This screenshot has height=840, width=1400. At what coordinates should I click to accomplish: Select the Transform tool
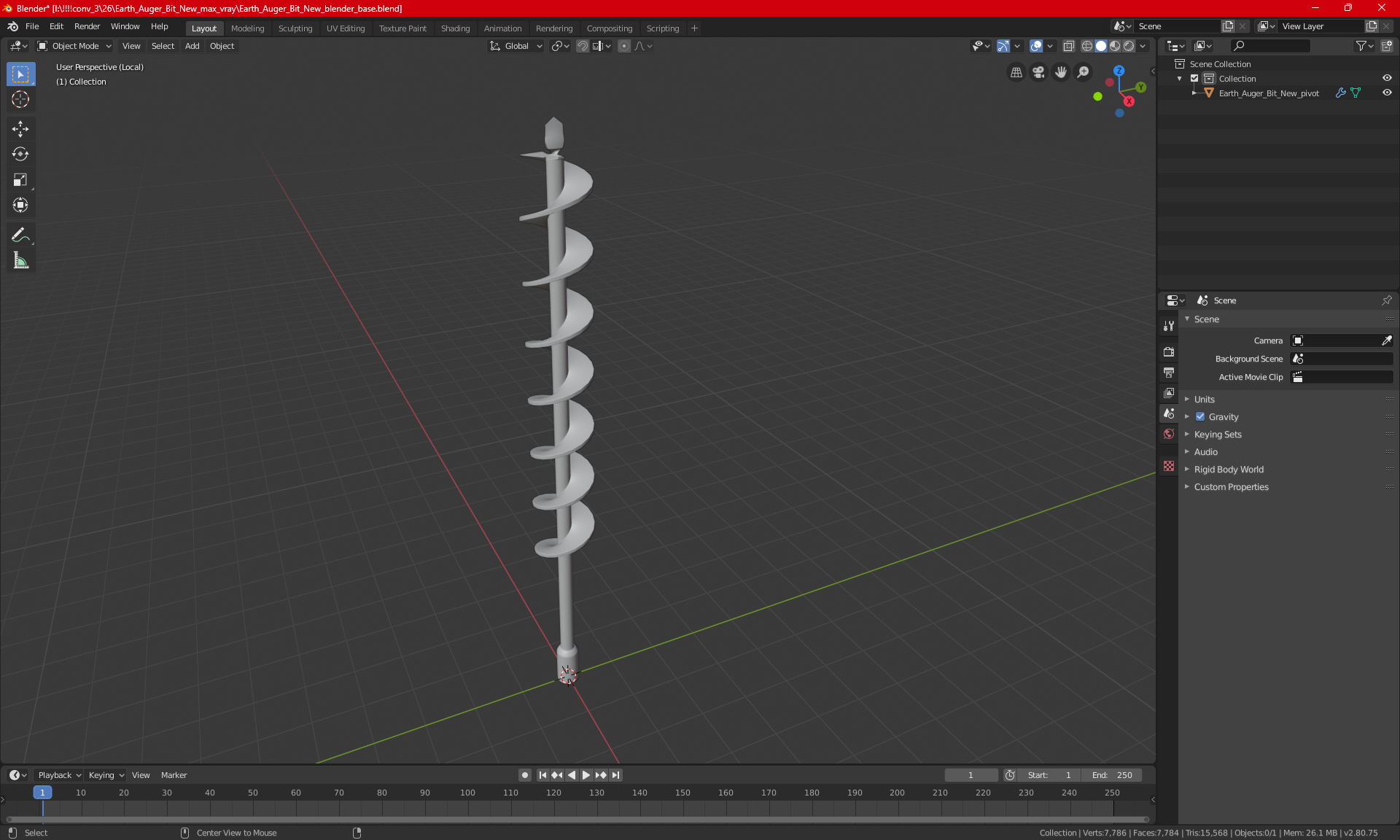pos(20,205)
